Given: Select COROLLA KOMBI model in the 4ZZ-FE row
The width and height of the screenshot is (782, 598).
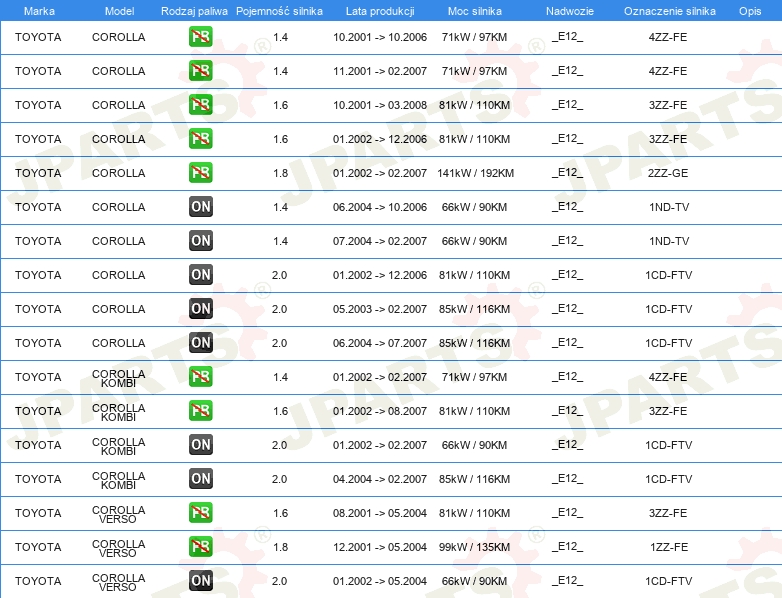Looking at the screenshot, I should (x=119, y=379).
